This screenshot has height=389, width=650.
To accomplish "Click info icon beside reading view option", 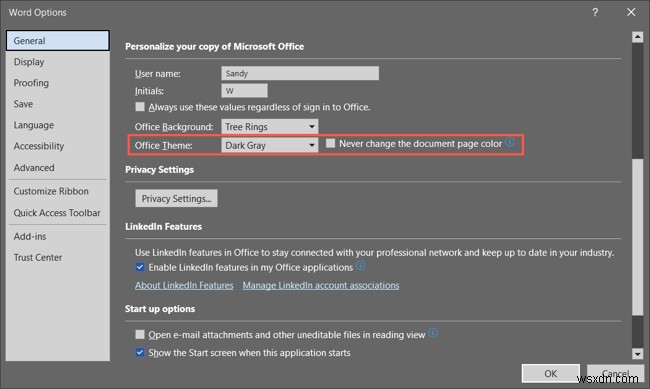I will click(x=433, y=333).
